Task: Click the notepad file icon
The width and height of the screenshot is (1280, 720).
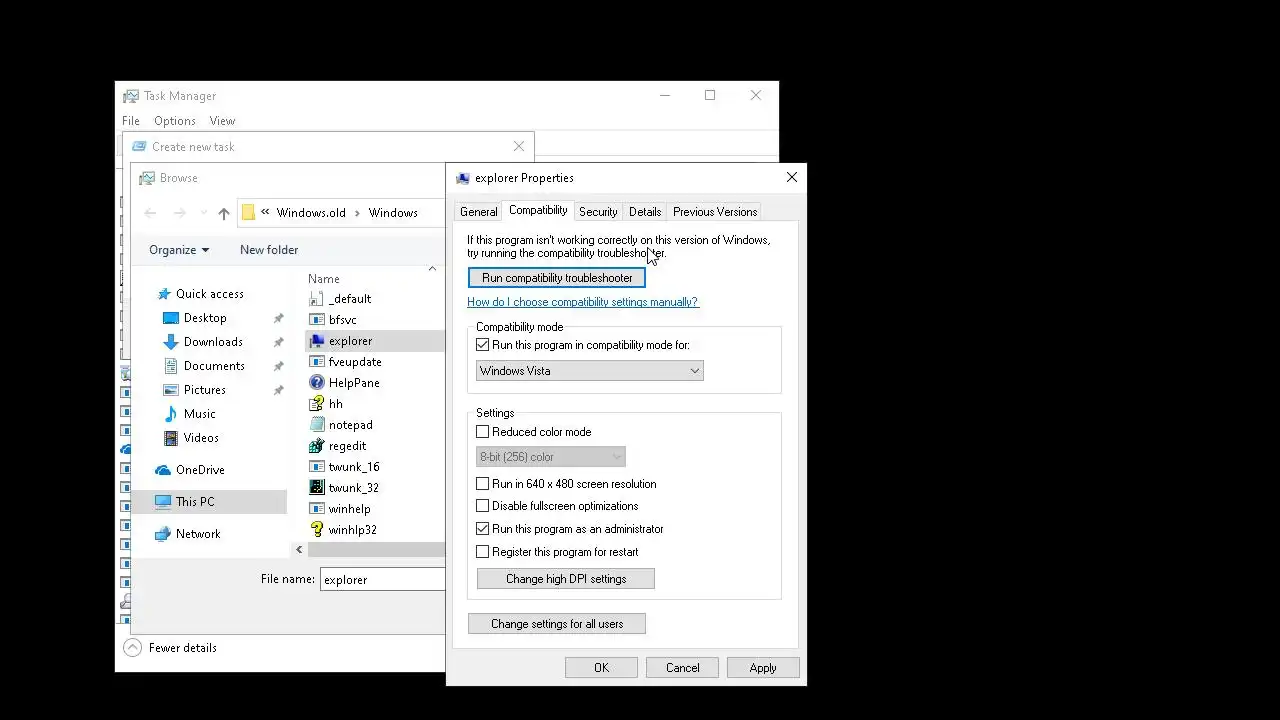Action: (x=317, y=425)
